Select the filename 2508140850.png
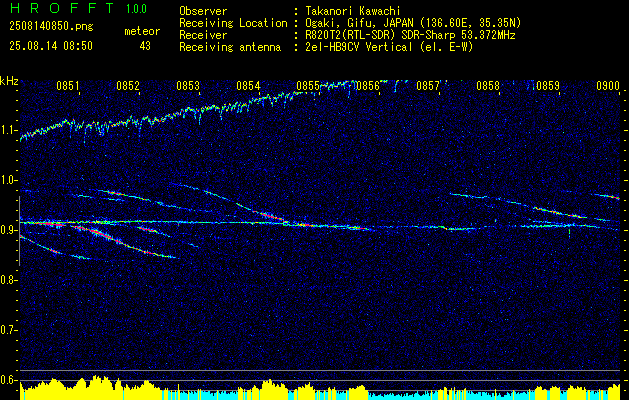629x400 pixels. tap(51, 27)
